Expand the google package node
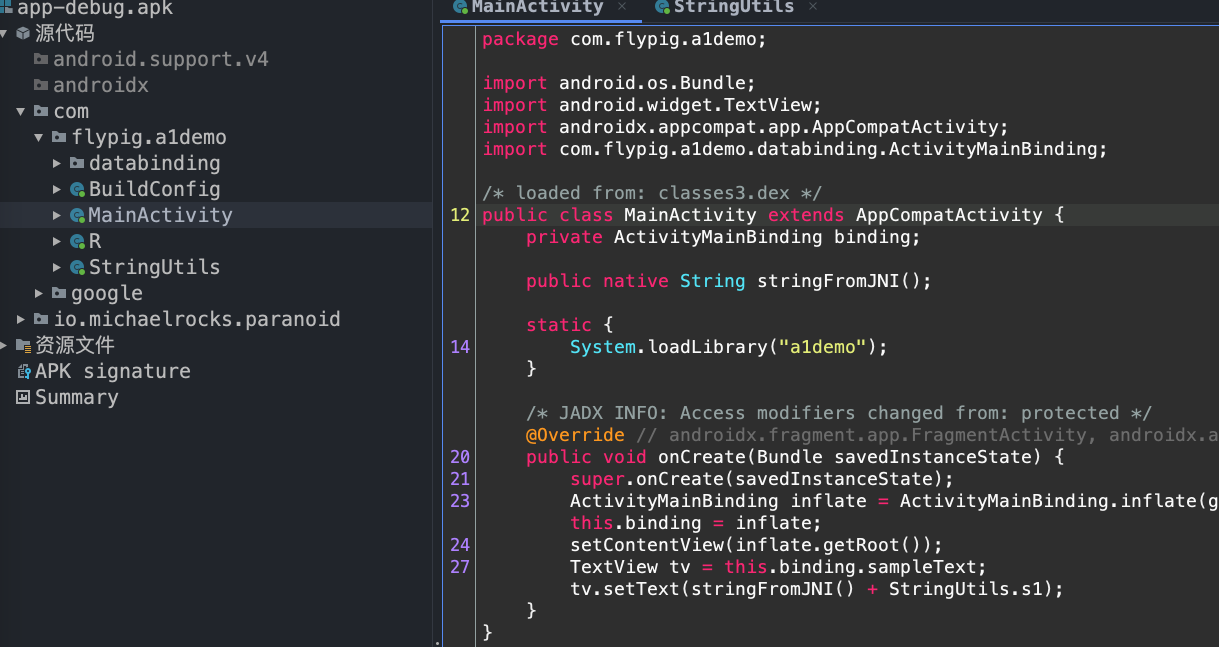This screenshot has width=1219, height=647. click(39, 293)
